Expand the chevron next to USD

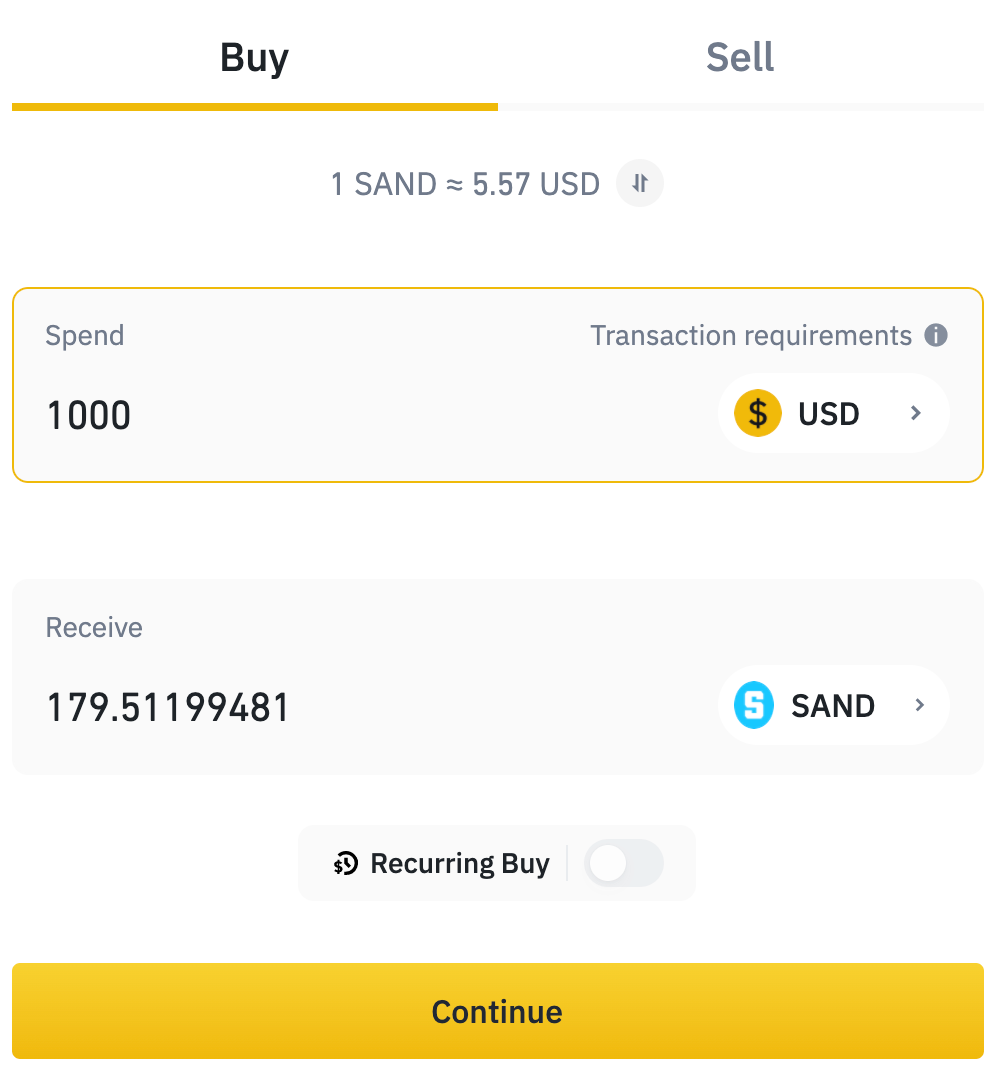coord(916,414)
